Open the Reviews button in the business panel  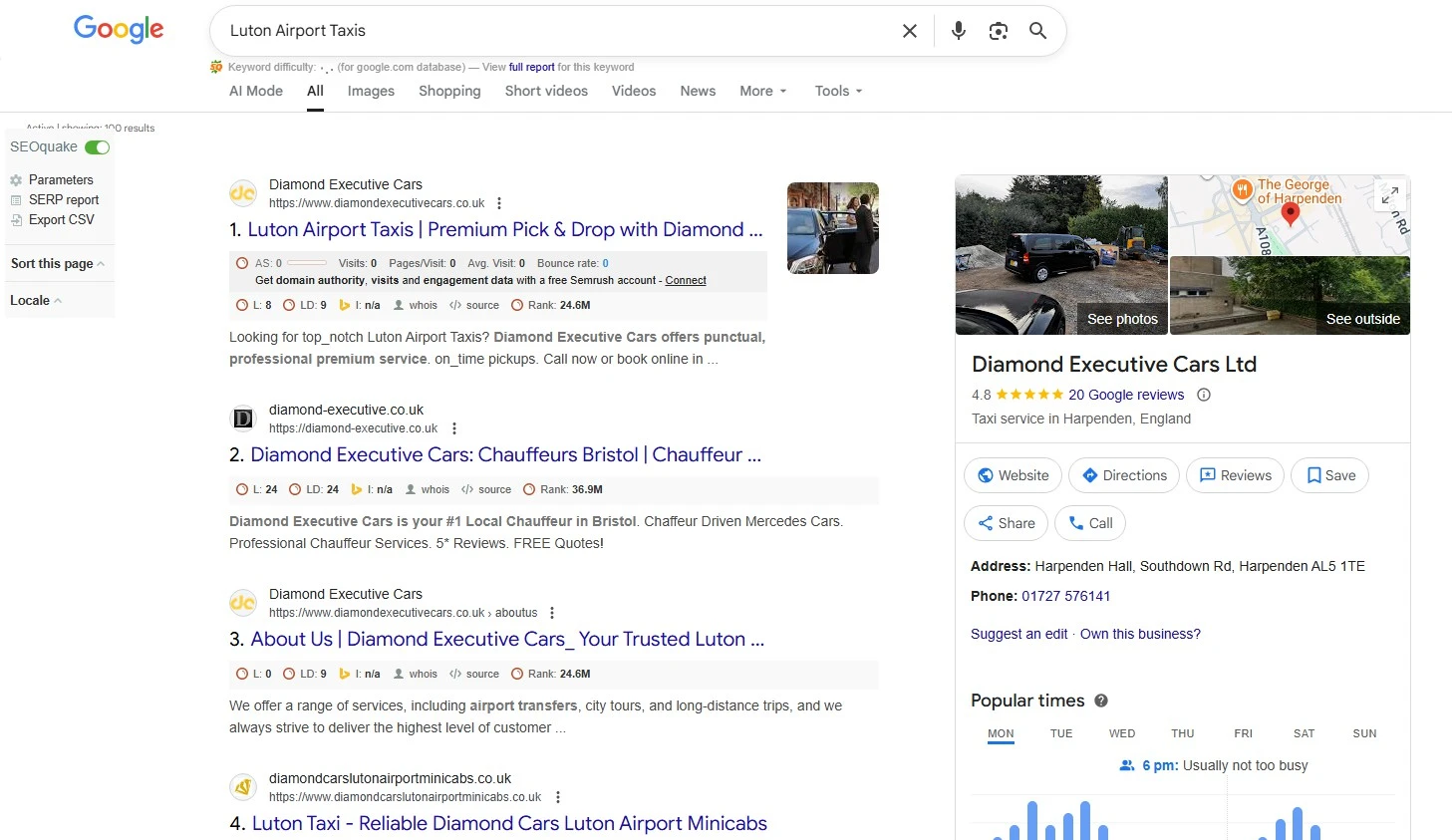coord(1236,475)
